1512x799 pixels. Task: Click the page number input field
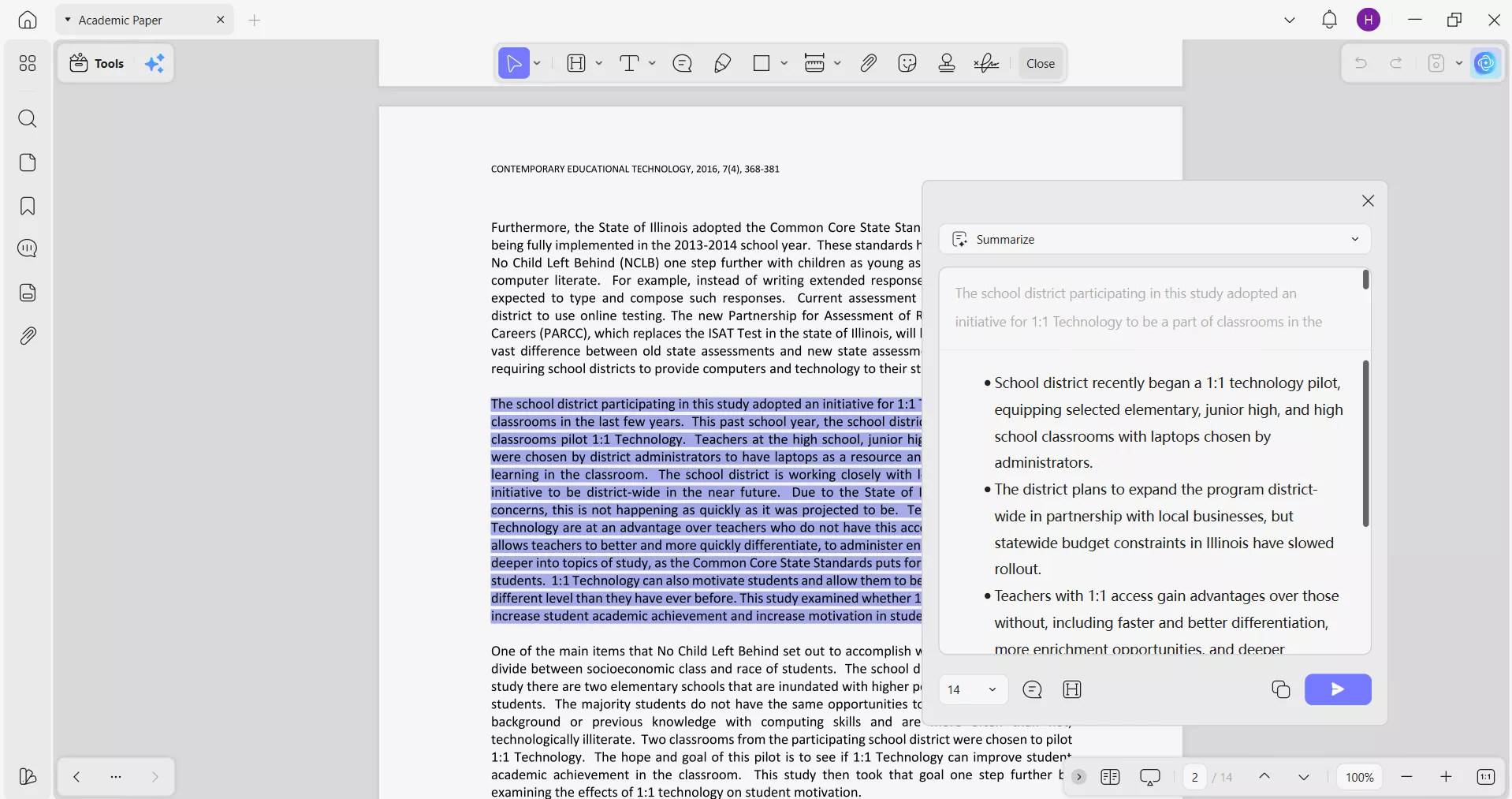tap(1194, 777)
